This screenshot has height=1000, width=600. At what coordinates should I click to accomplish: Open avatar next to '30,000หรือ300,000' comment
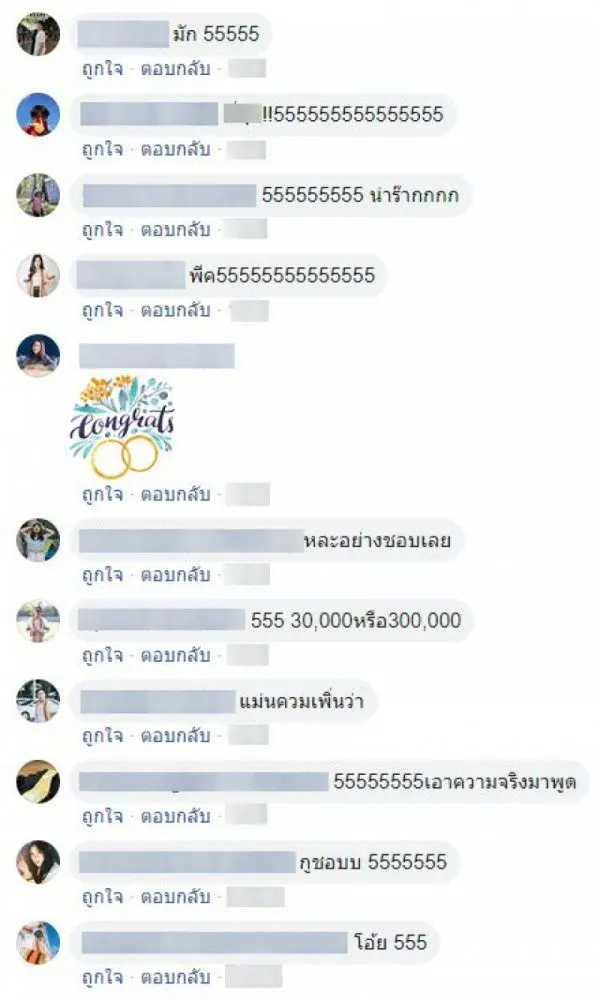pyautogui.click(x=38, y=621)
